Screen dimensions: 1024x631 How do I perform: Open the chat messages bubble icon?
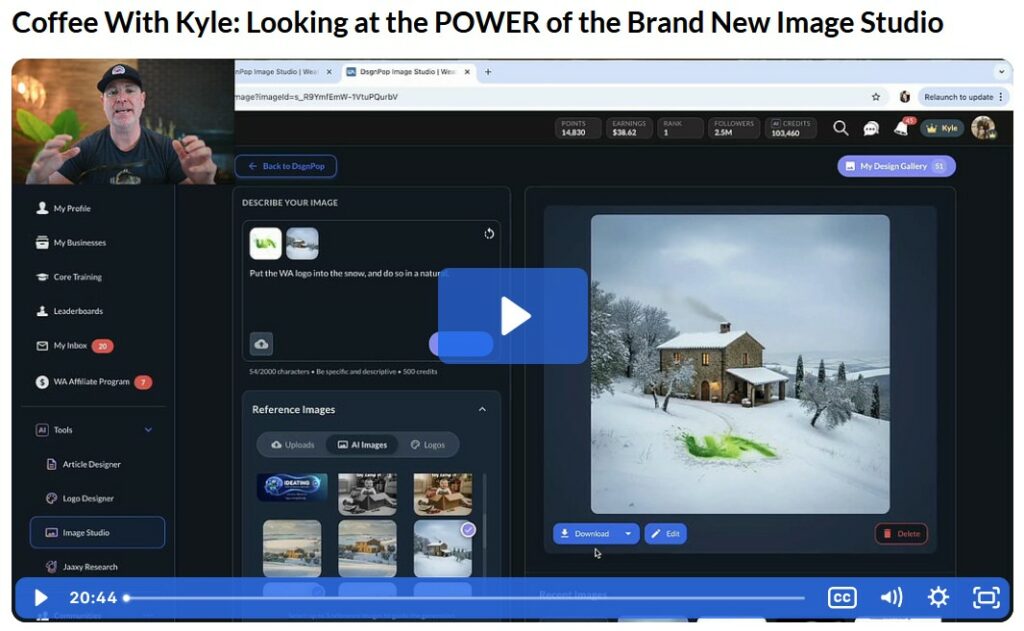pos(871,129)
